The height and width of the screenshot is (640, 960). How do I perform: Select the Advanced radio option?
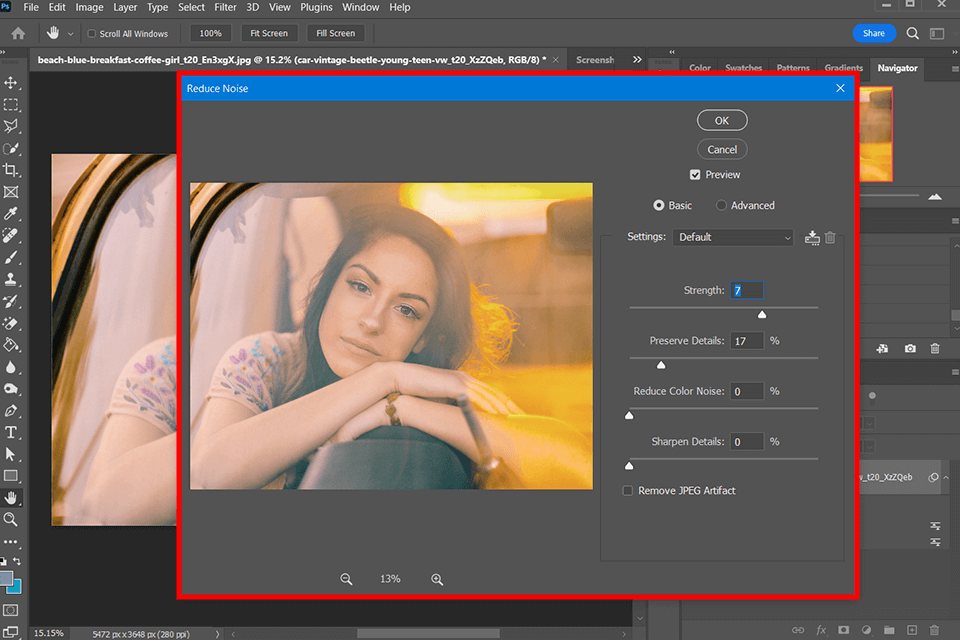tap(721, 205)
